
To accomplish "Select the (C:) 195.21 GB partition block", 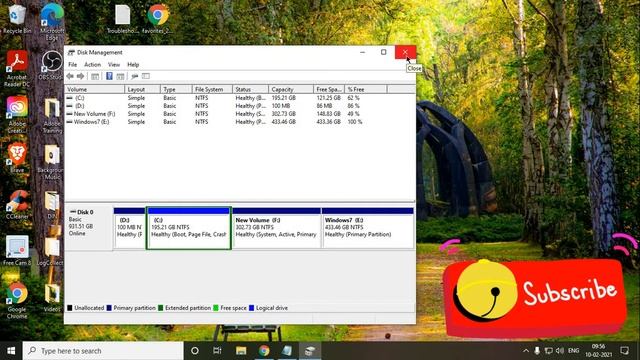I will click(x=189, y=228).
